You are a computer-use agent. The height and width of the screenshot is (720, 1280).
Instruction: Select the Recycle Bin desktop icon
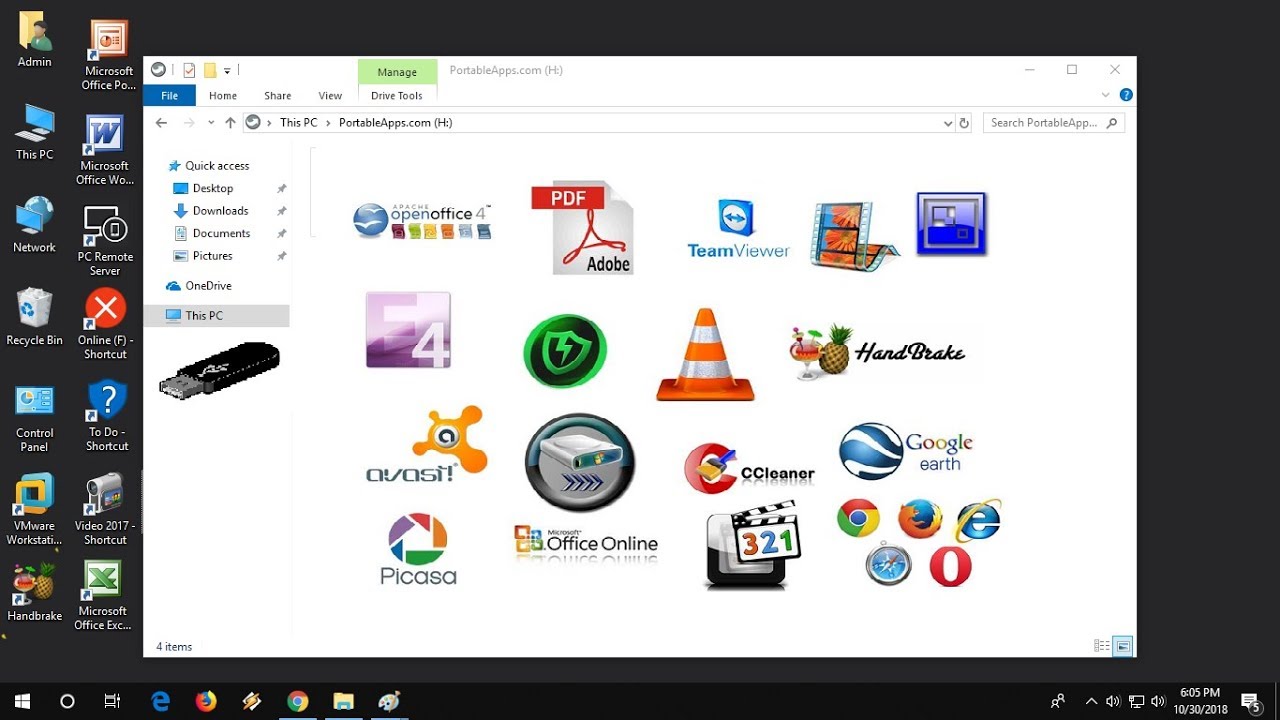point(34,317)
